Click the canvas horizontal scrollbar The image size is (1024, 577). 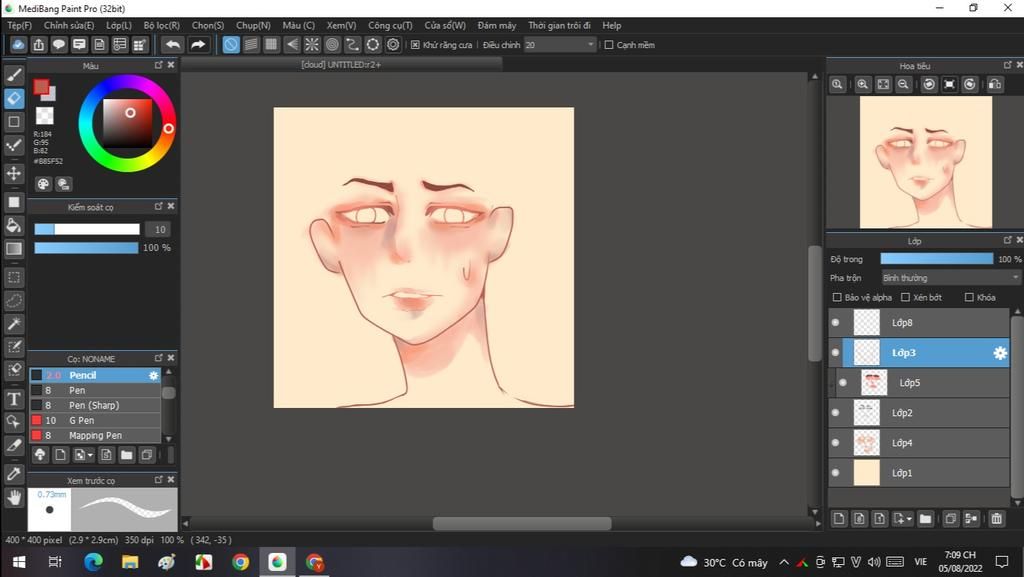click(x=522, y=523)
